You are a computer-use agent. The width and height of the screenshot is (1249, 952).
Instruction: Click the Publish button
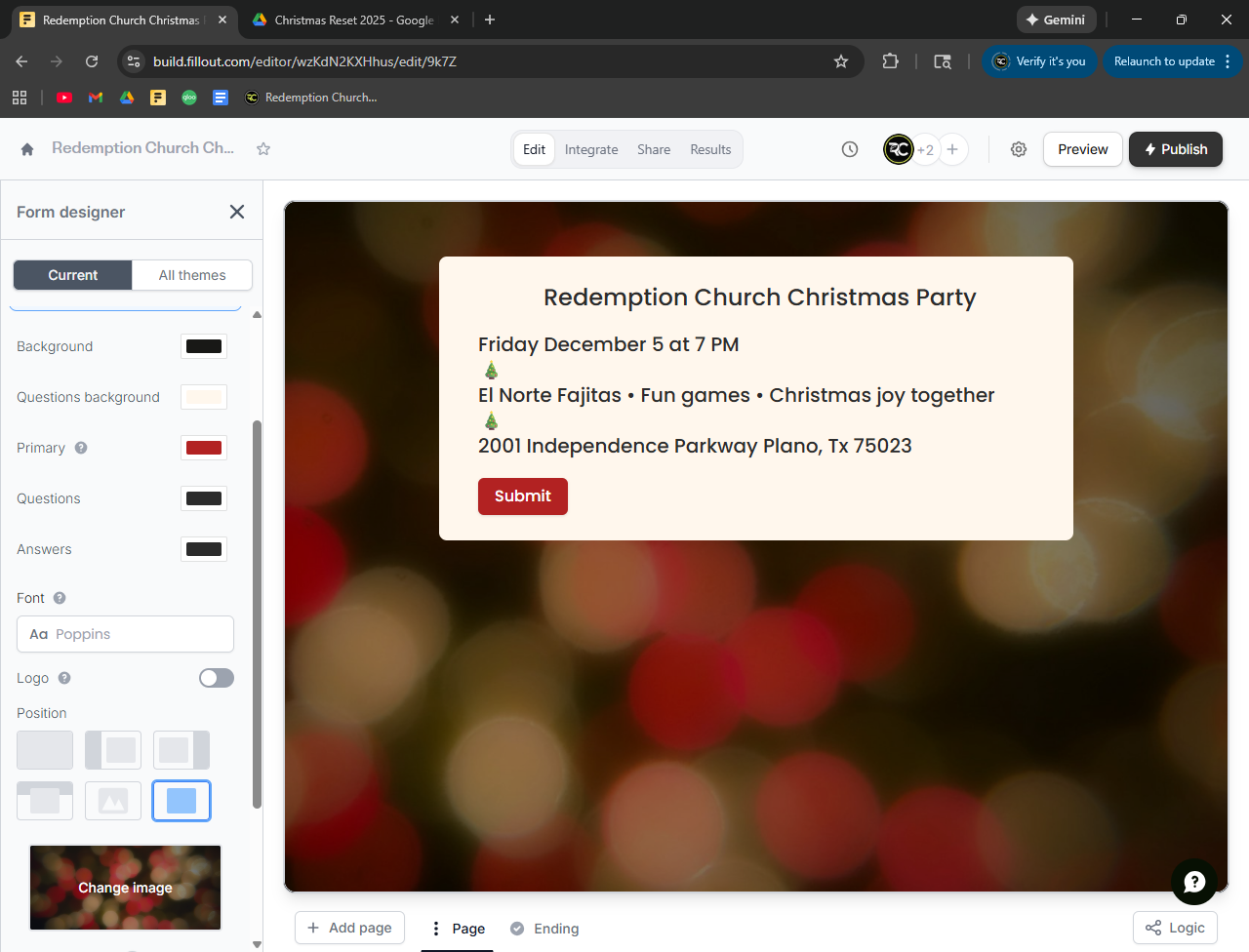(1175, 149)
